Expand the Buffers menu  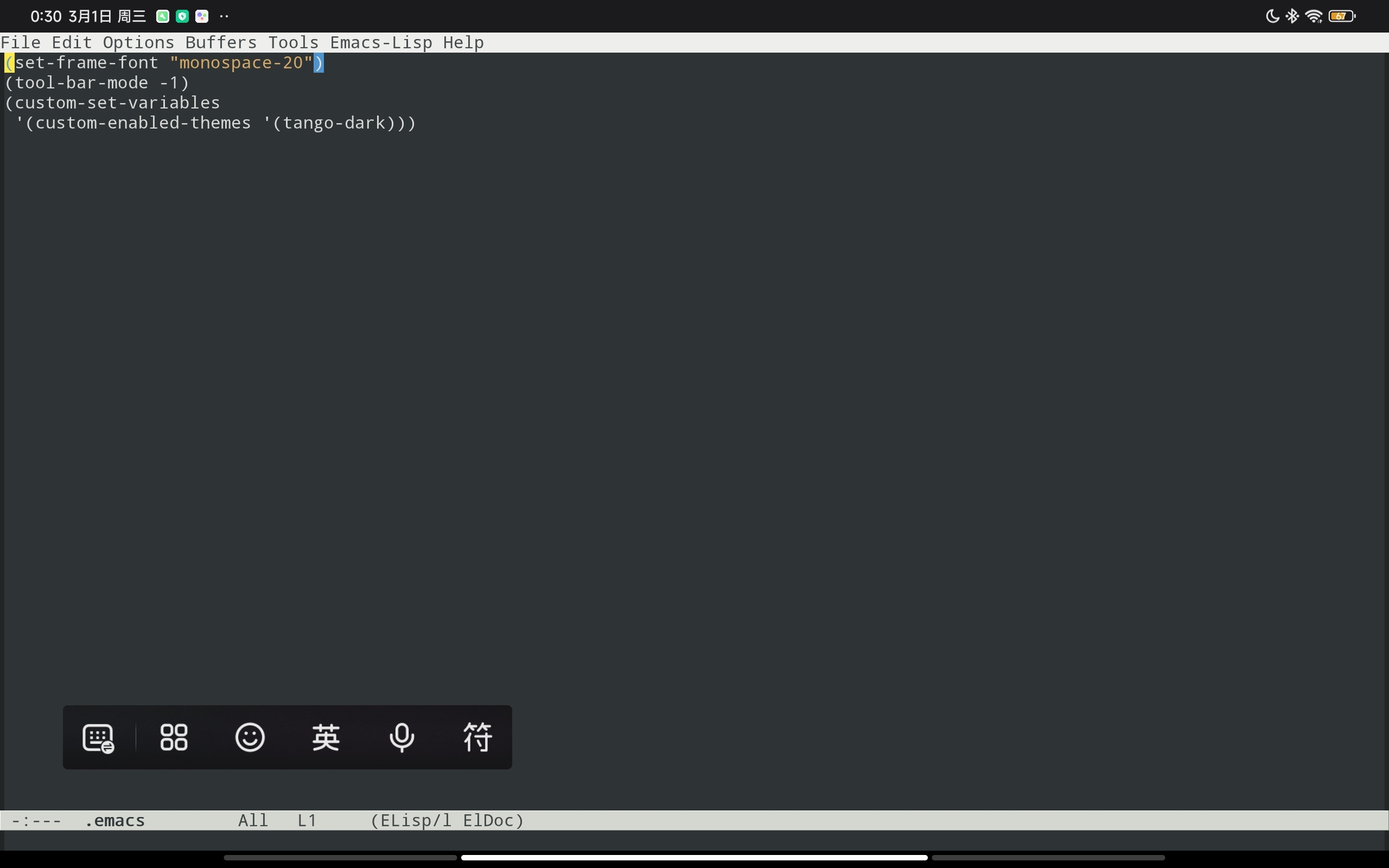click(221, 43)
